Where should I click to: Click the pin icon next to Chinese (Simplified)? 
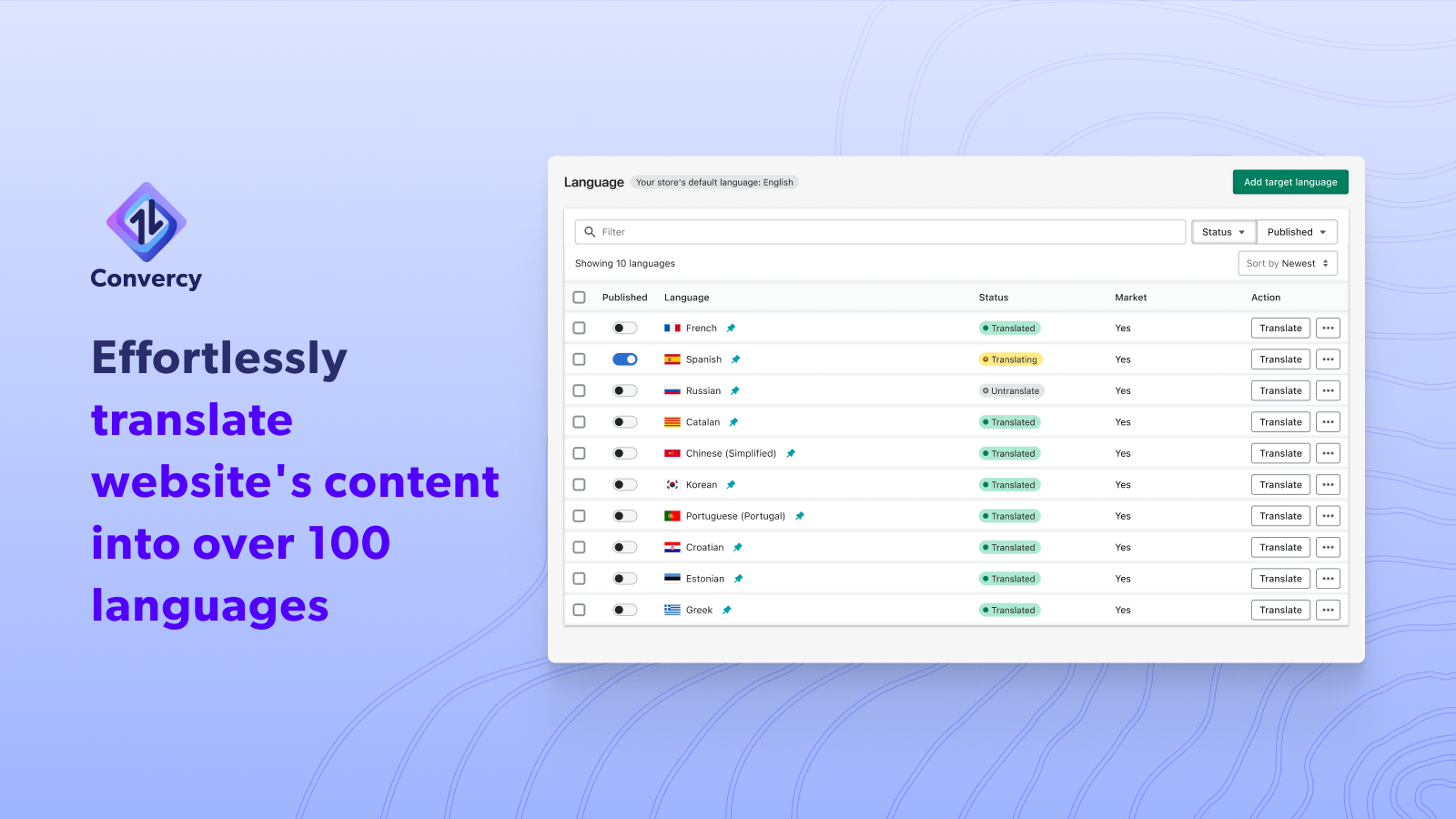[791, 453]
